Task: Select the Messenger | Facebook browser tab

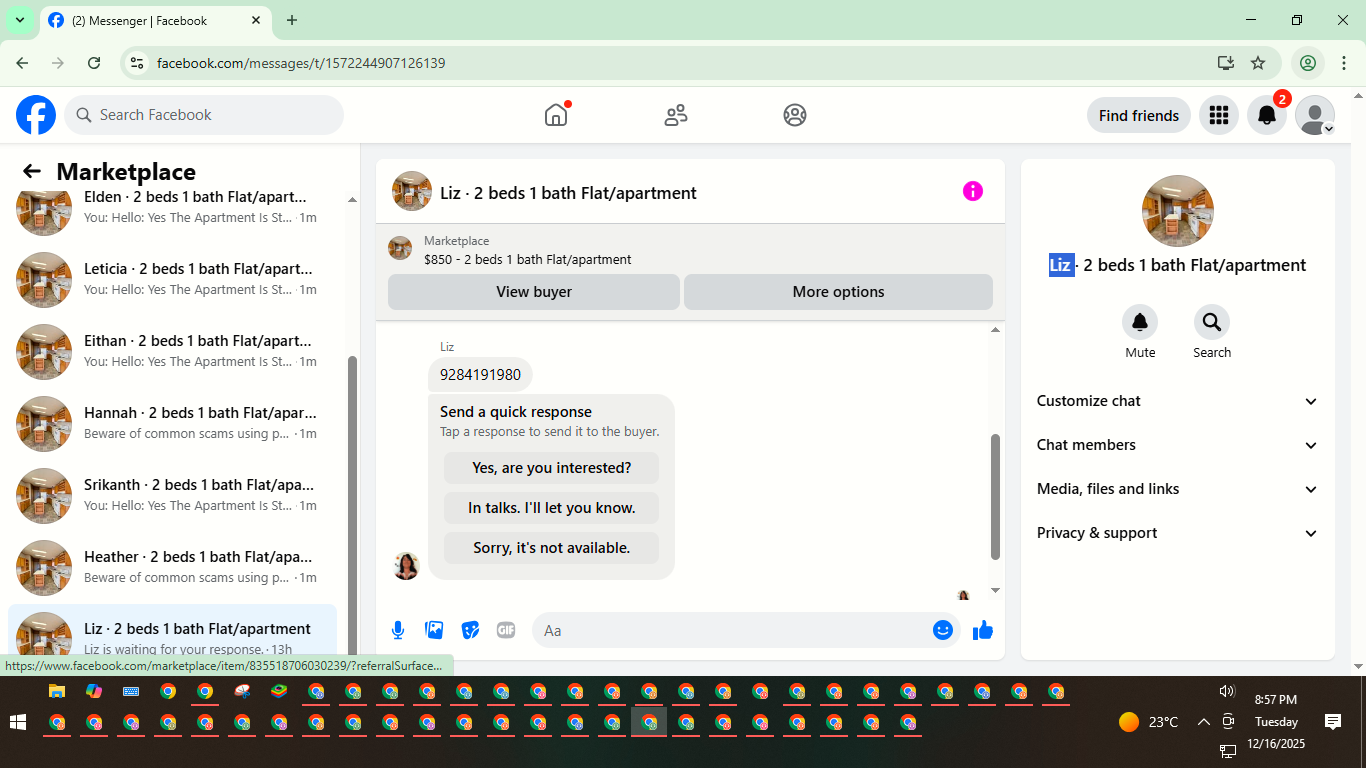Action: (x=155, y=20)
